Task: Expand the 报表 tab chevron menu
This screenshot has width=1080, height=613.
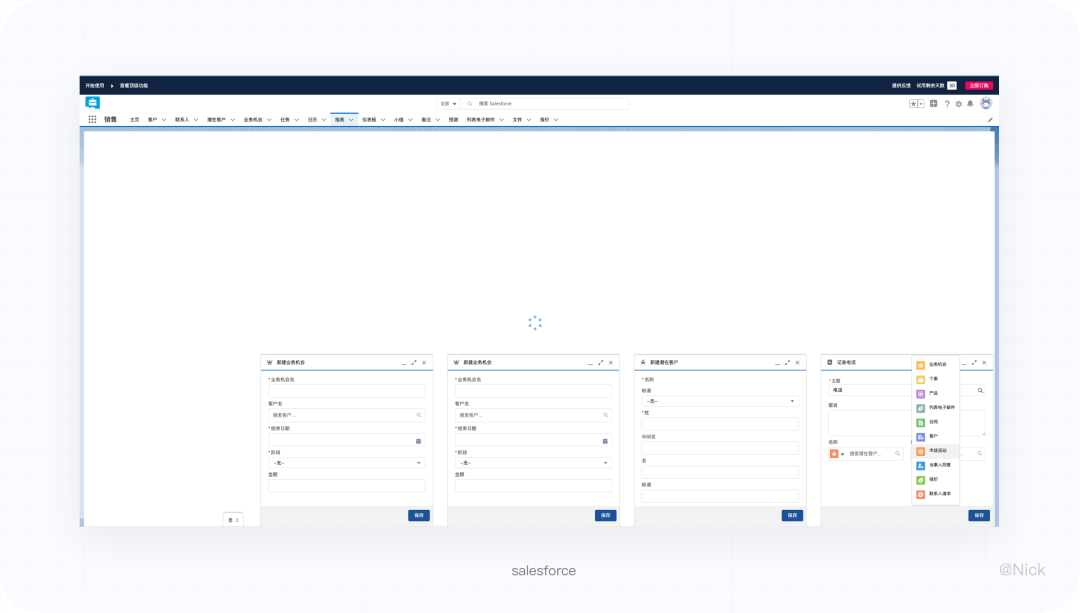Action: pos(351,120)
